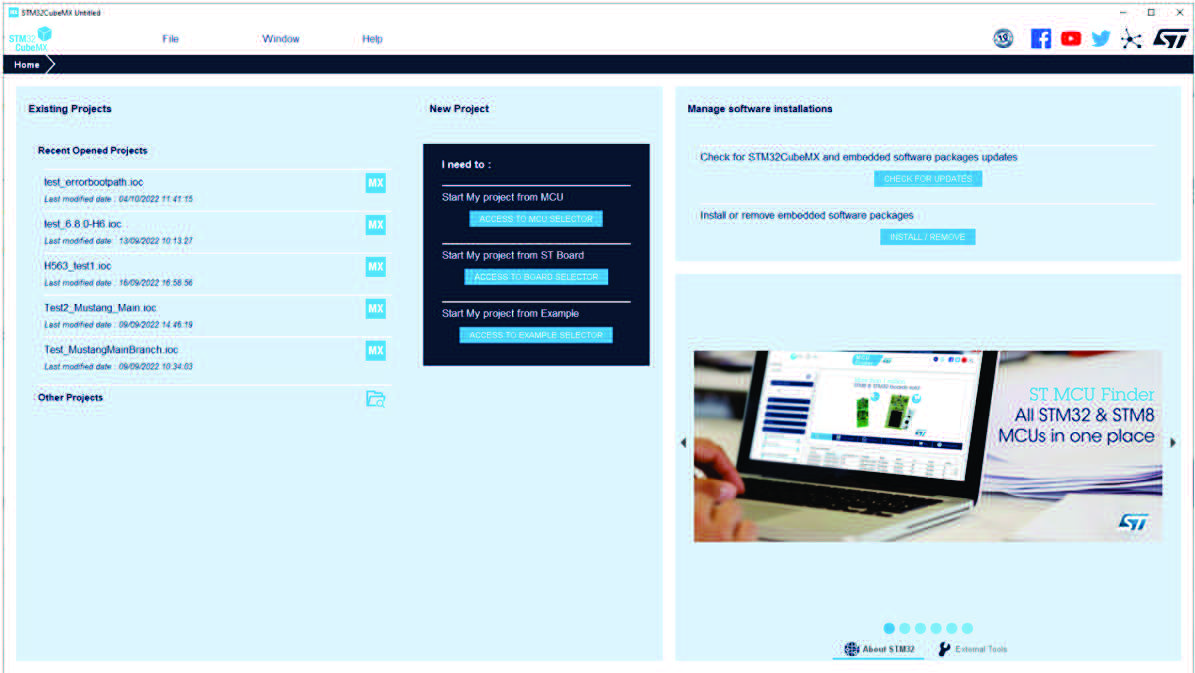Open MX icon for H563_test1.ioc
This screenshot has height=673, width=1195.
(x=375, y=267)
